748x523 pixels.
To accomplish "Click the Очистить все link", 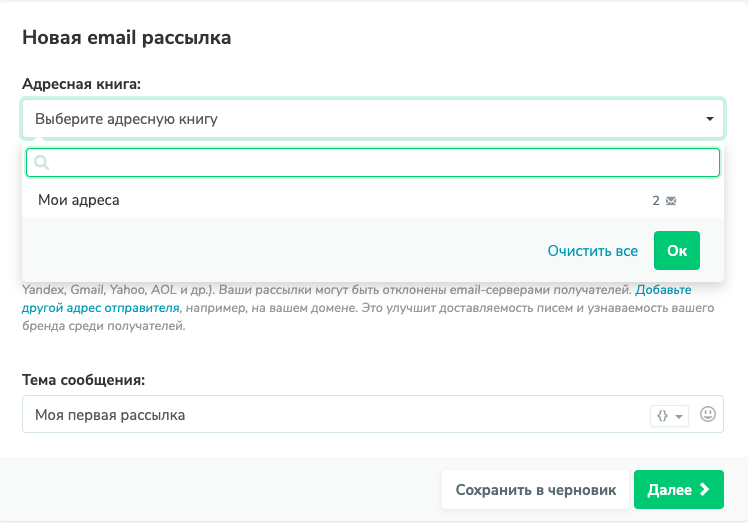I will pos(592,251).
